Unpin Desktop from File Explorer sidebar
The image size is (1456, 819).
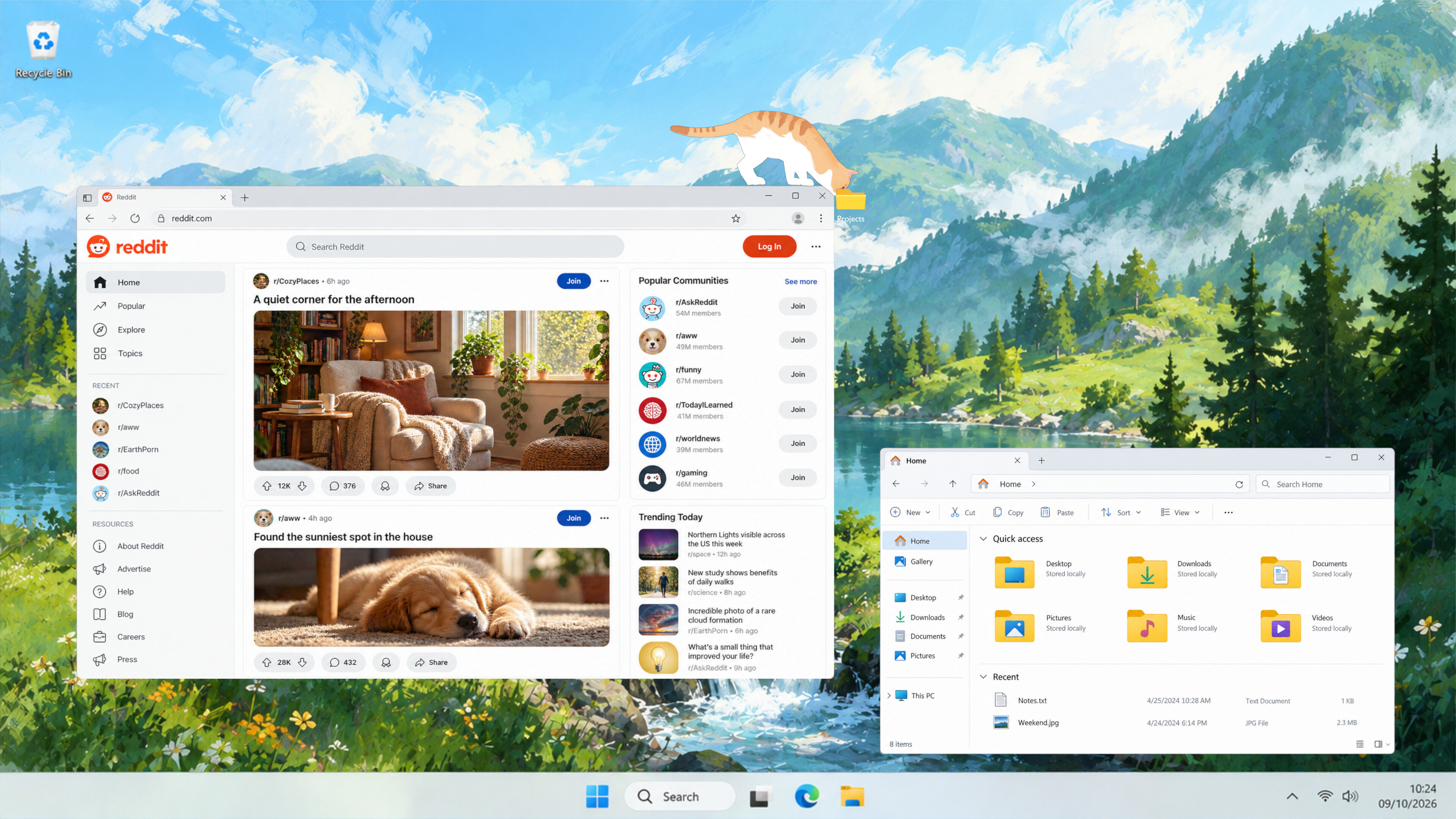(960, 598)
